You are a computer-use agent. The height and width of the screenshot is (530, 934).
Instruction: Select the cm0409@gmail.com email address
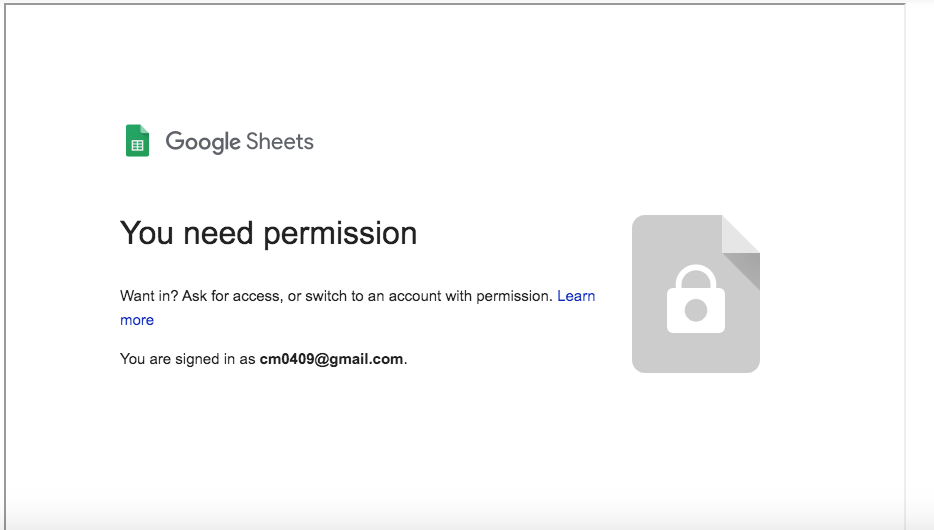(331, 359)
